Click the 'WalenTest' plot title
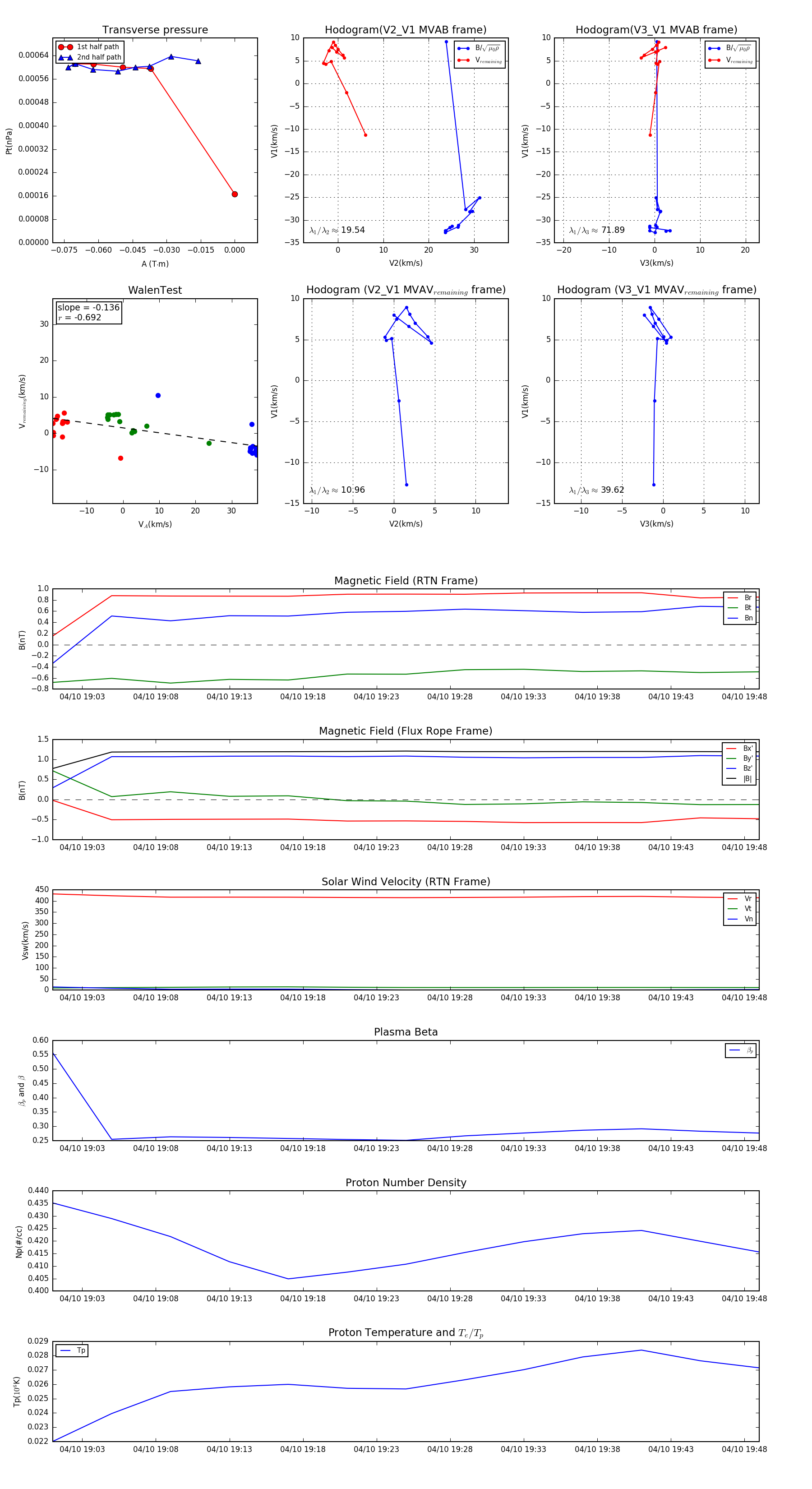This screenshot has width=812, height=1489. (155, 290)
